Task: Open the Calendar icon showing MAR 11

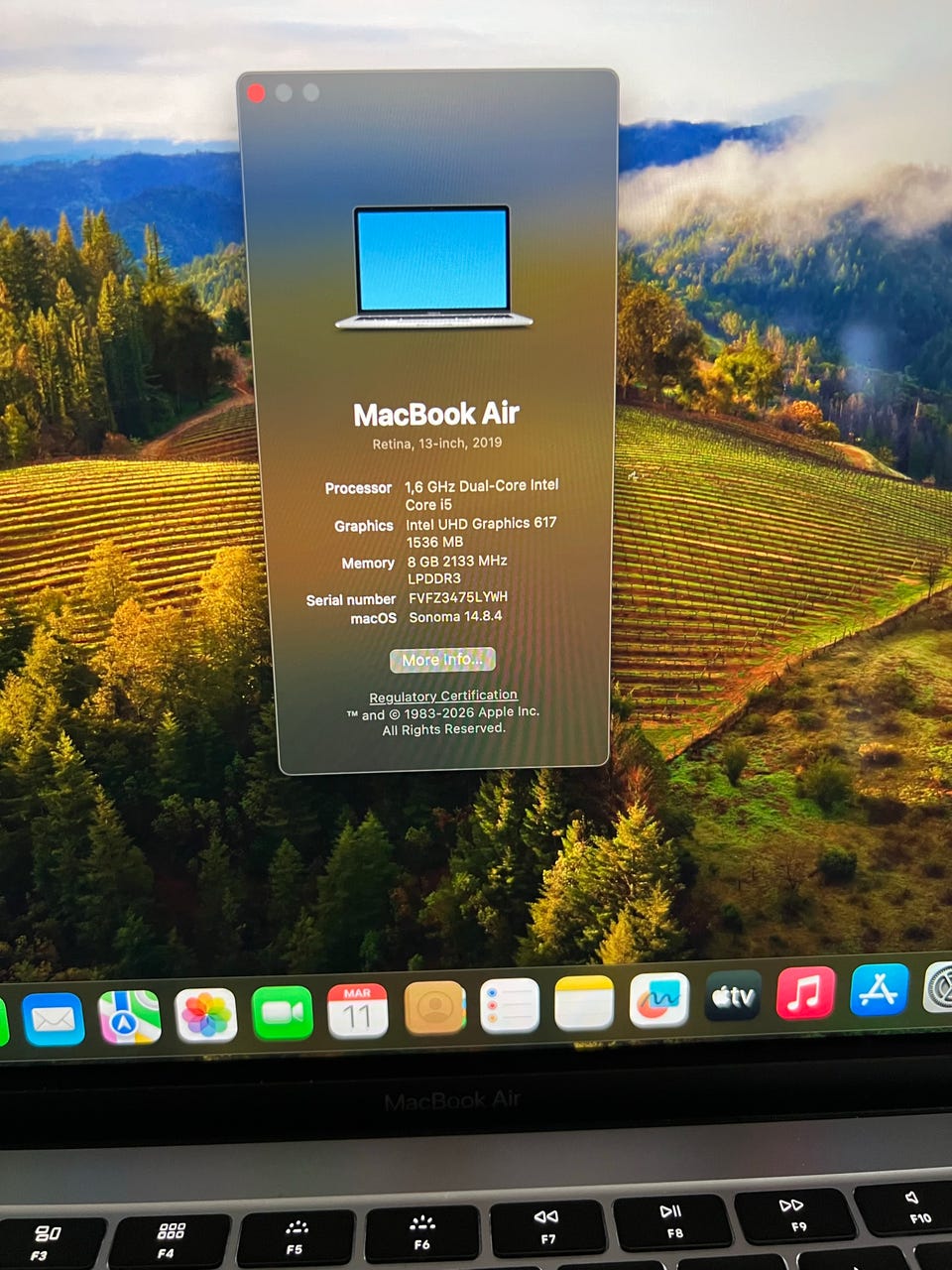Action: pyautogui.click(x=358, y=1010)
